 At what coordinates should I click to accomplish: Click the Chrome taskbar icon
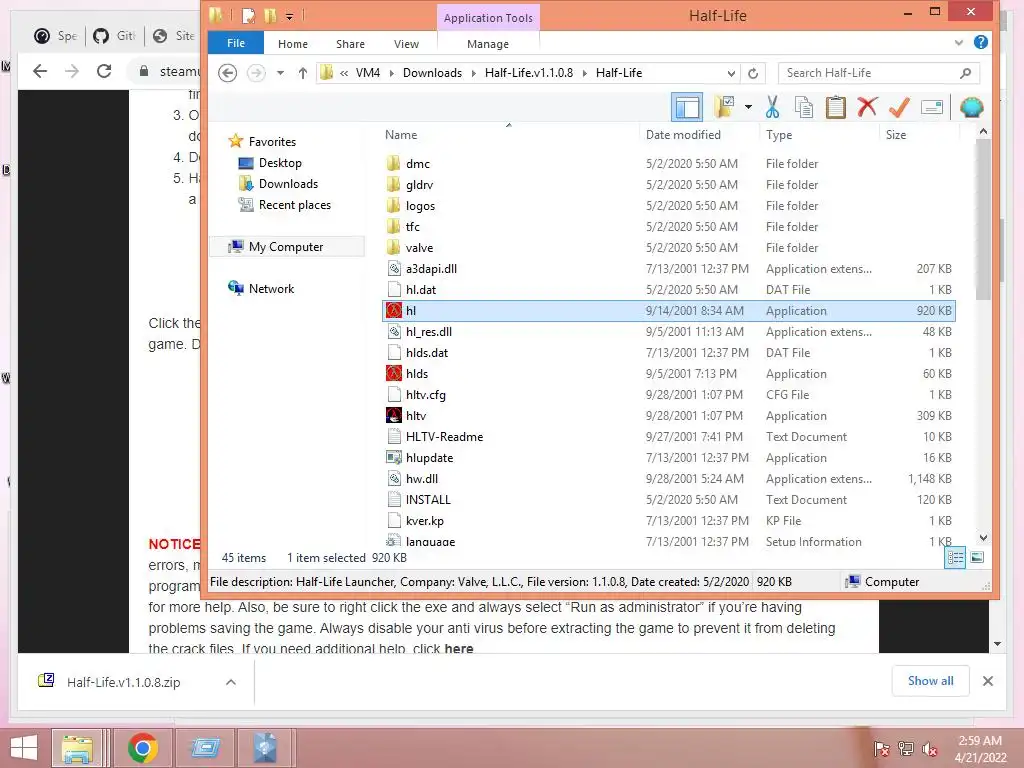(142, 748)
